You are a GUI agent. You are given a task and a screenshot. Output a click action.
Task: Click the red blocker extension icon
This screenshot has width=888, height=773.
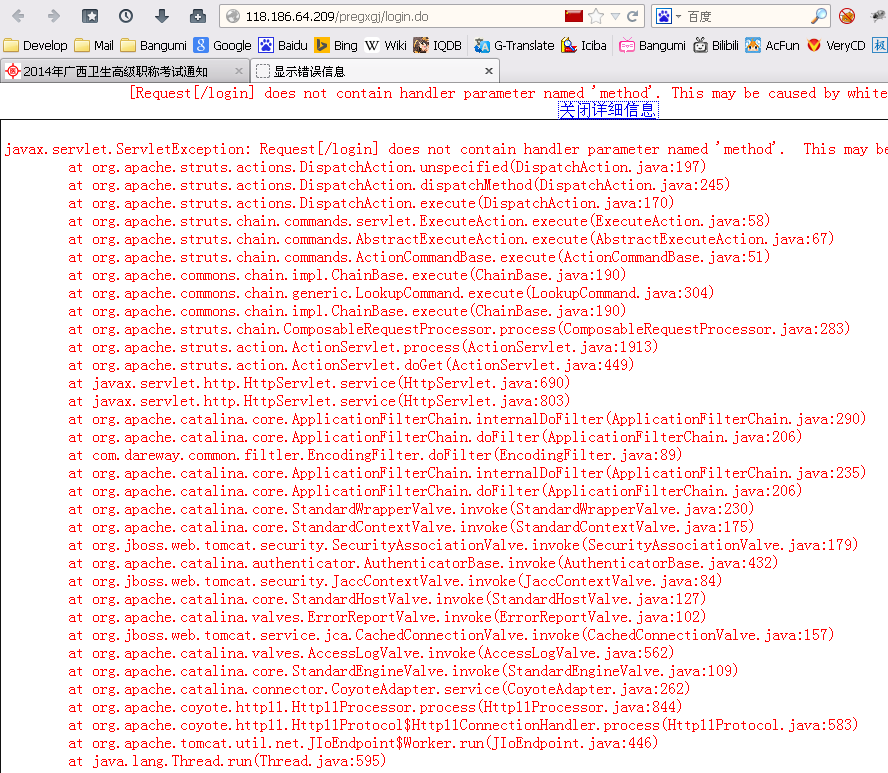point(847,16)
